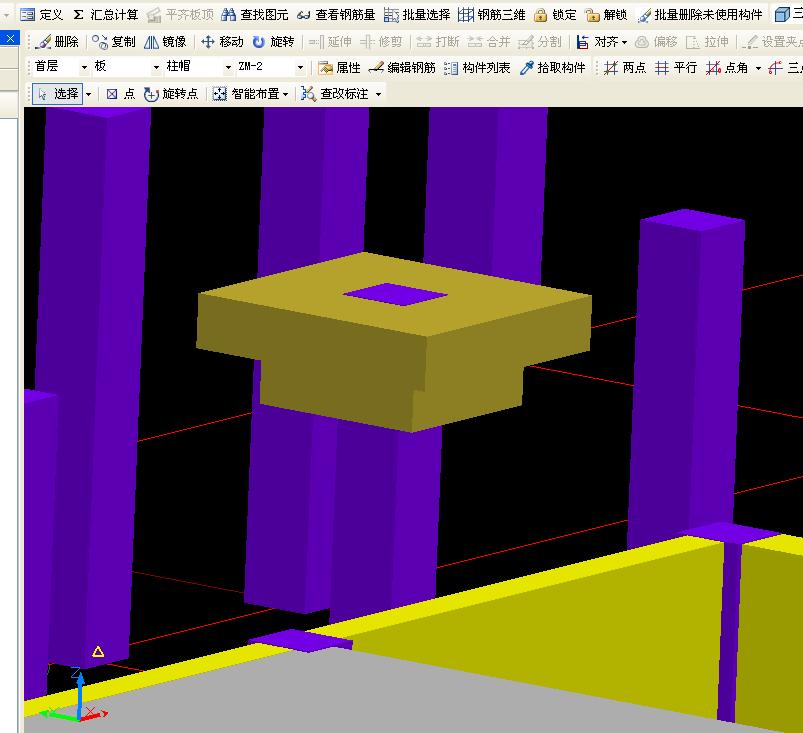The width and height of the screenshot is (803, 733).
Task: Select 点角 point-angle axis tool
Action: (727, 68)
